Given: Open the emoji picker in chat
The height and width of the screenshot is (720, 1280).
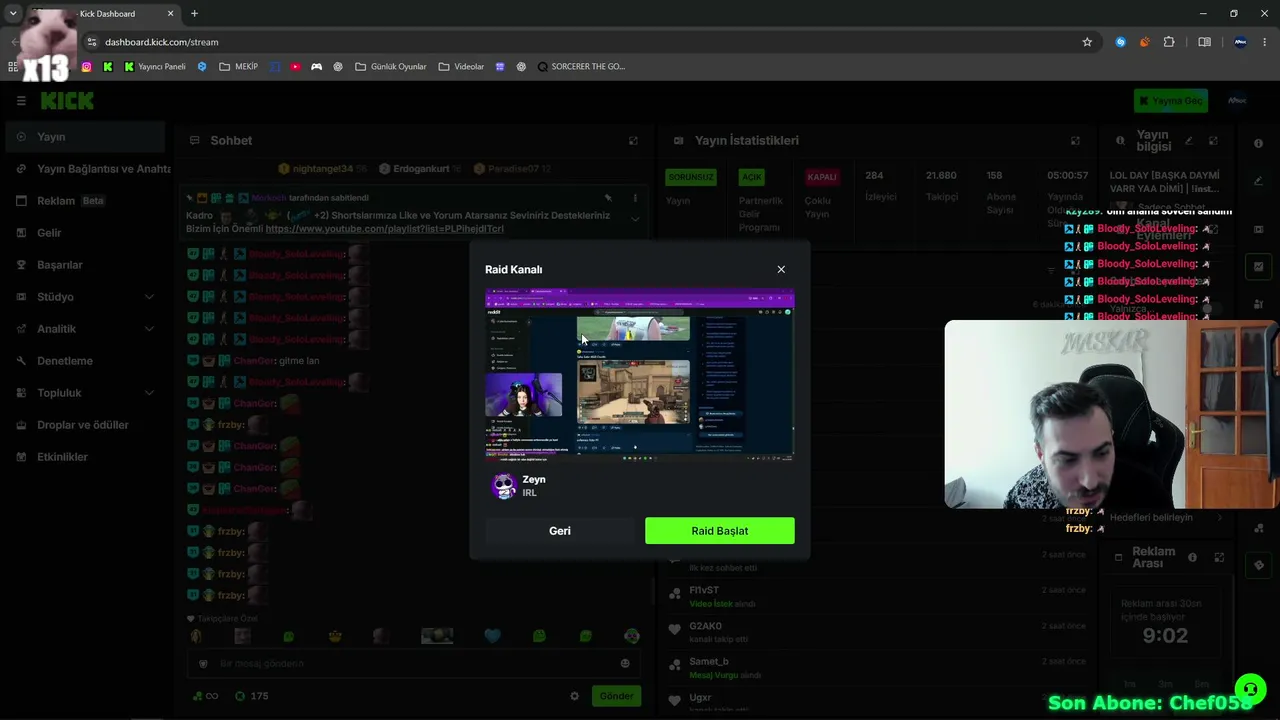Looking at the screenshot, I should pos(625,663).
